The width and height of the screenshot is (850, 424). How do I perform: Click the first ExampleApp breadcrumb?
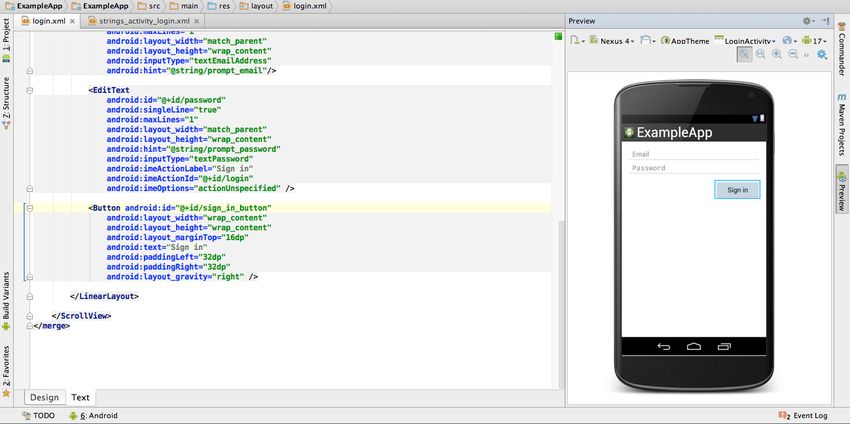pyautogui.click(x=34, y=6)
